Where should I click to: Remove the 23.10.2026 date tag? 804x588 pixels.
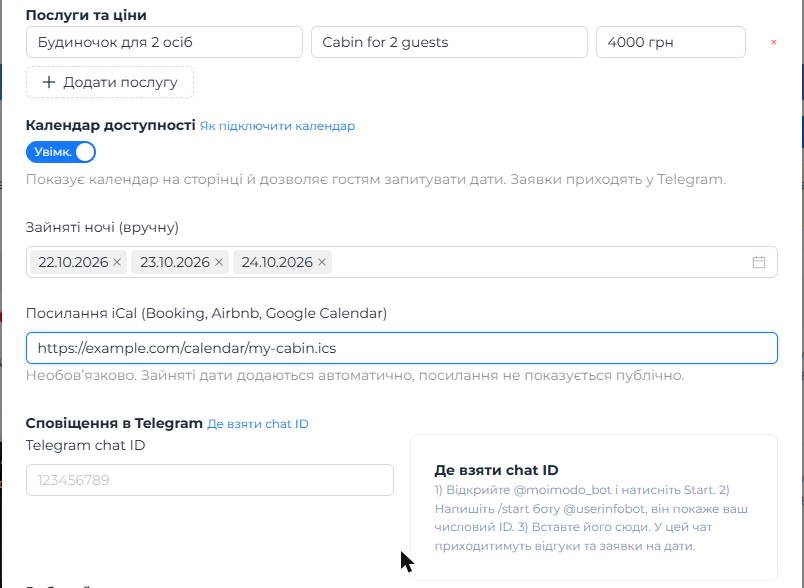219,262
